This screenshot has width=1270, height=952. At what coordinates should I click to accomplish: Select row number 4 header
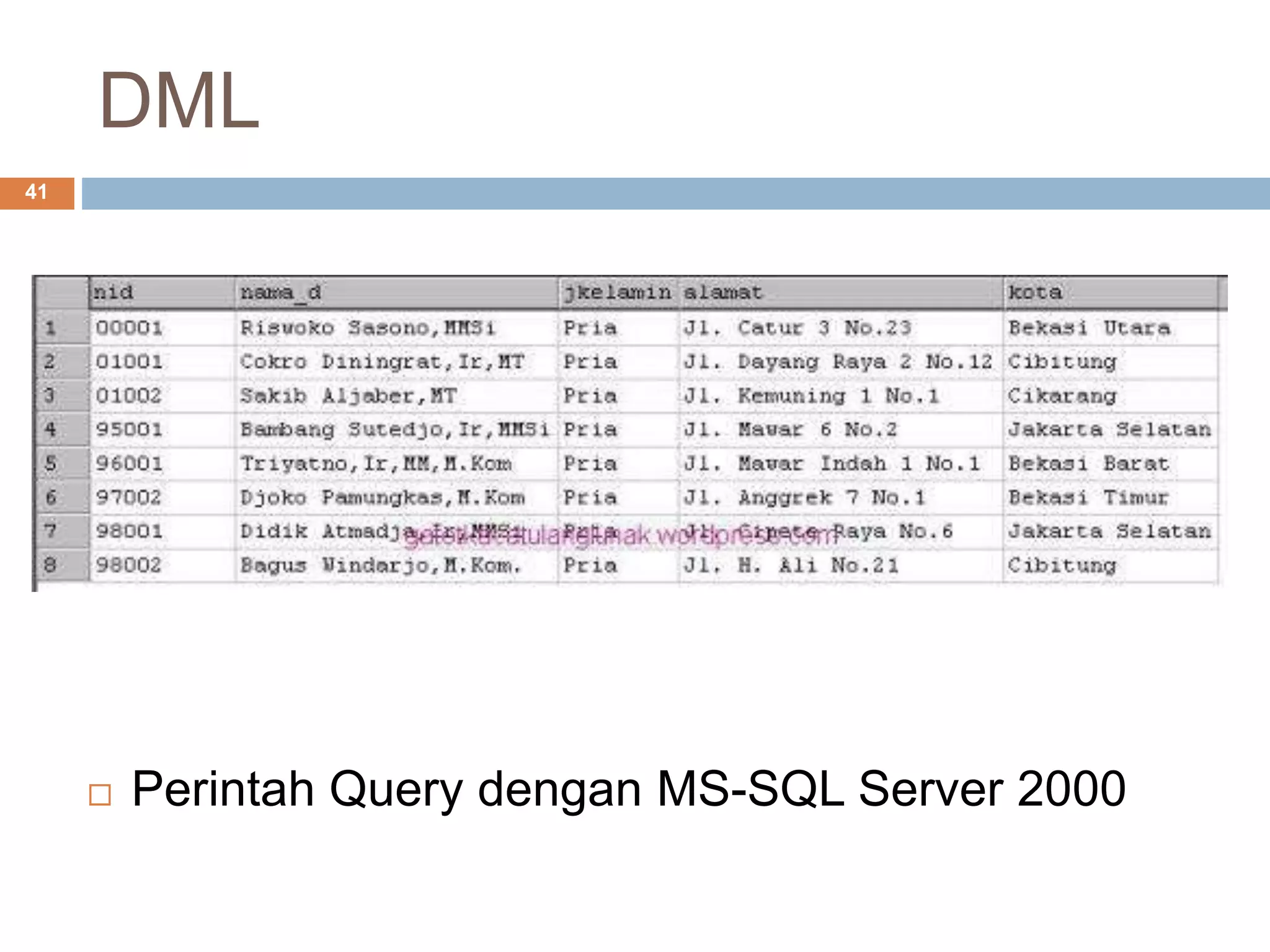click(62, 430)
